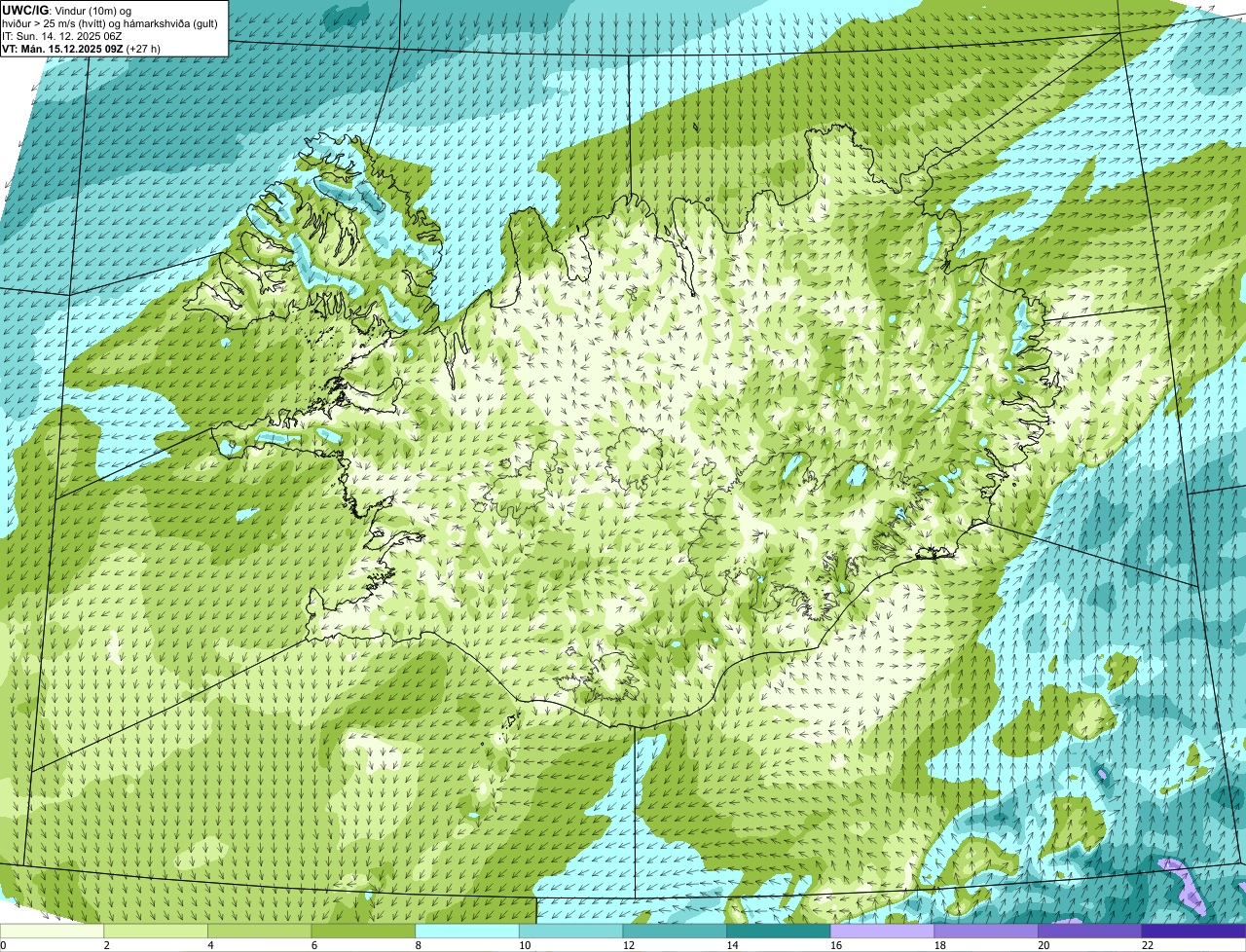Image resolution: width=1246 pixels, height=952 pixels.
Task: Click the light cyan 8–10 m/s legend swatch
Action: pos(467,931)
